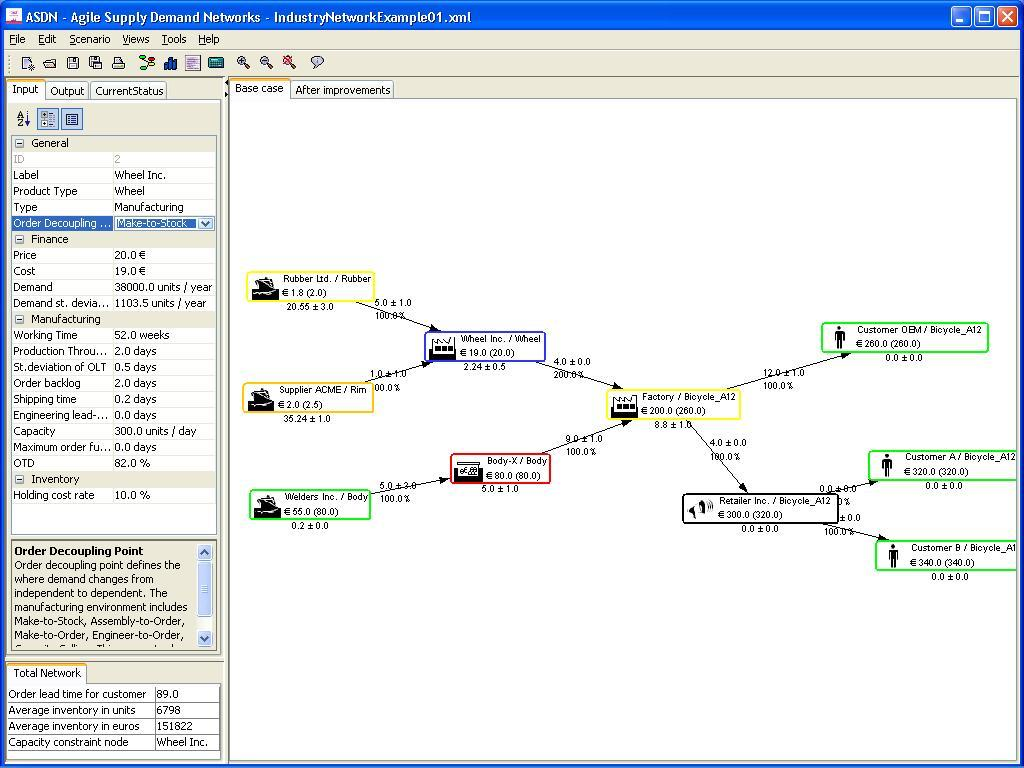This screenshot has height=768, width=1024.
Task: Reset zoom with the red-crossed magnifier
Action: pos(289,63)
